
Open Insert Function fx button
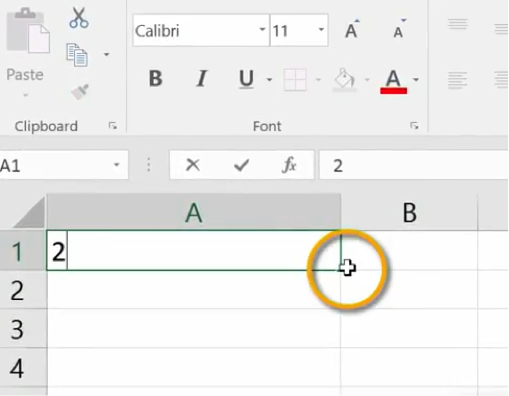coord(289,165)
